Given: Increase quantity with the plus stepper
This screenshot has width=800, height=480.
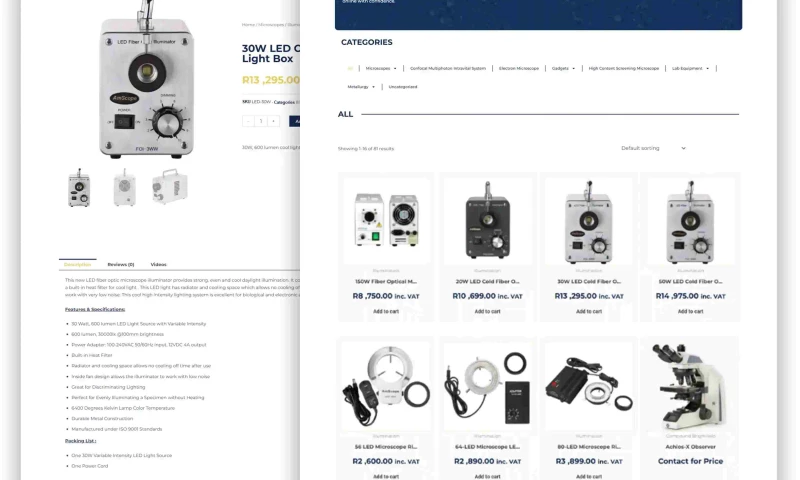Looking at the screenshot, I should click(273, 121).
